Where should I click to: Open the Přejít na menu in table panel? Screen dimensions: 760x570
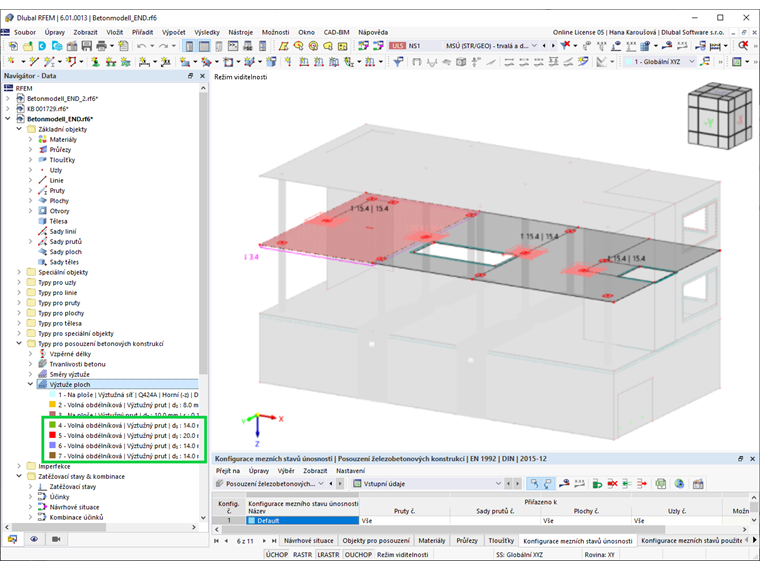coord(228,471)
